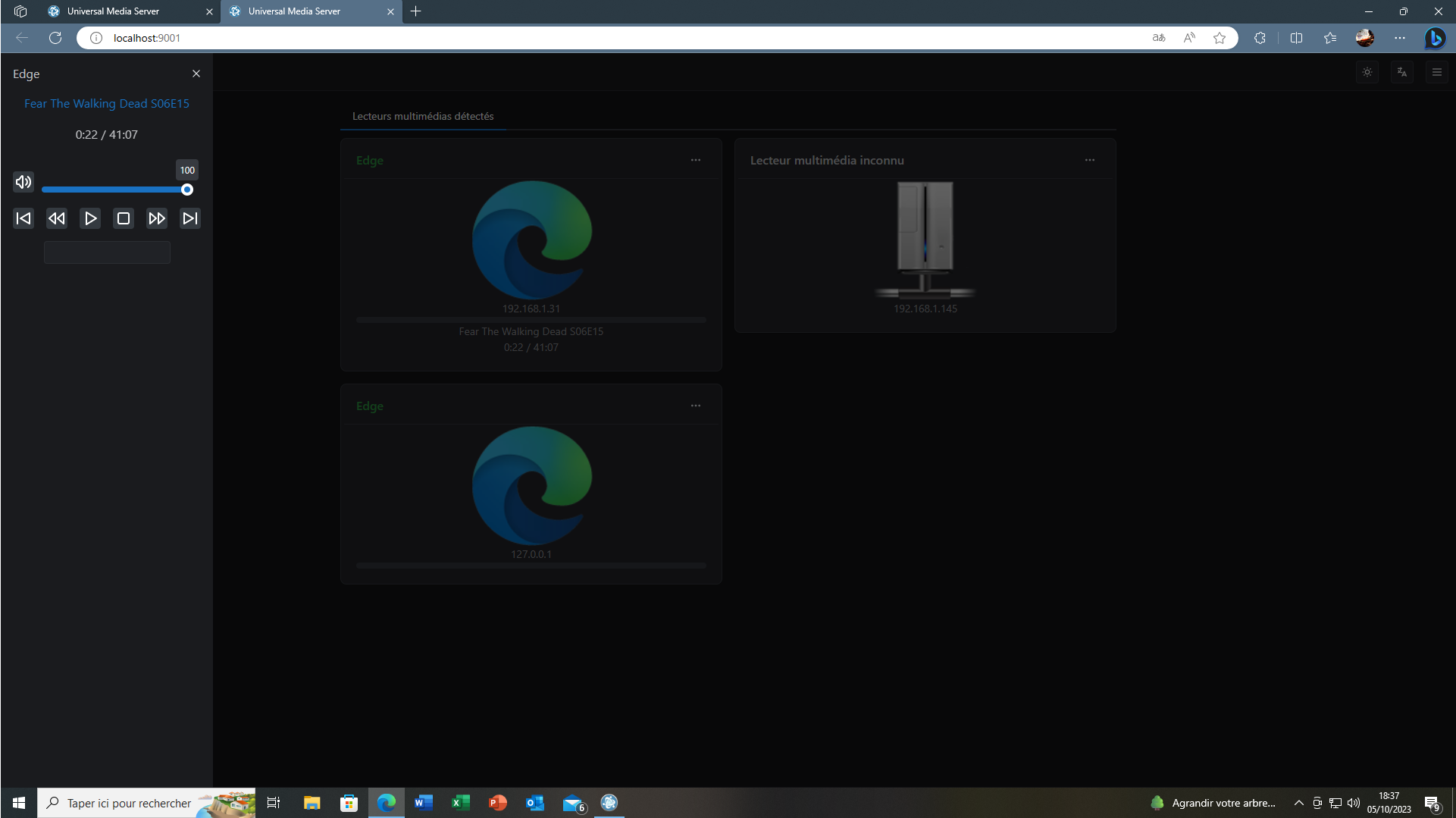This screenshot has width=1456, height=818.
Task: Open options menu on Lecteur multimédia inconnu card
Action: pyautogui.click(x=1090, y=160)
